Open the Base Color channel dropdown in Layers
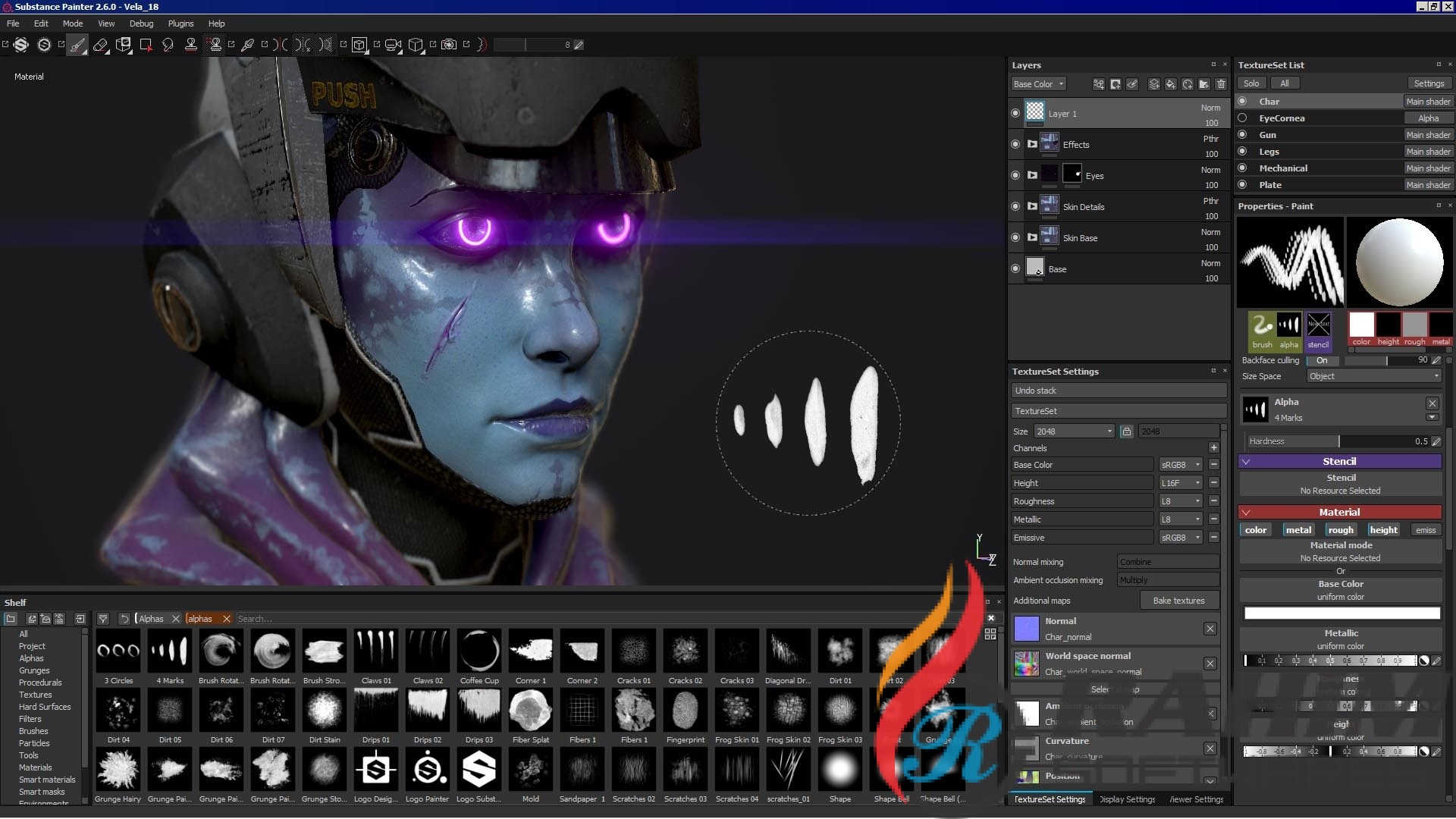The width and height of the screenshot is (1456, 819). [1038, 84]
